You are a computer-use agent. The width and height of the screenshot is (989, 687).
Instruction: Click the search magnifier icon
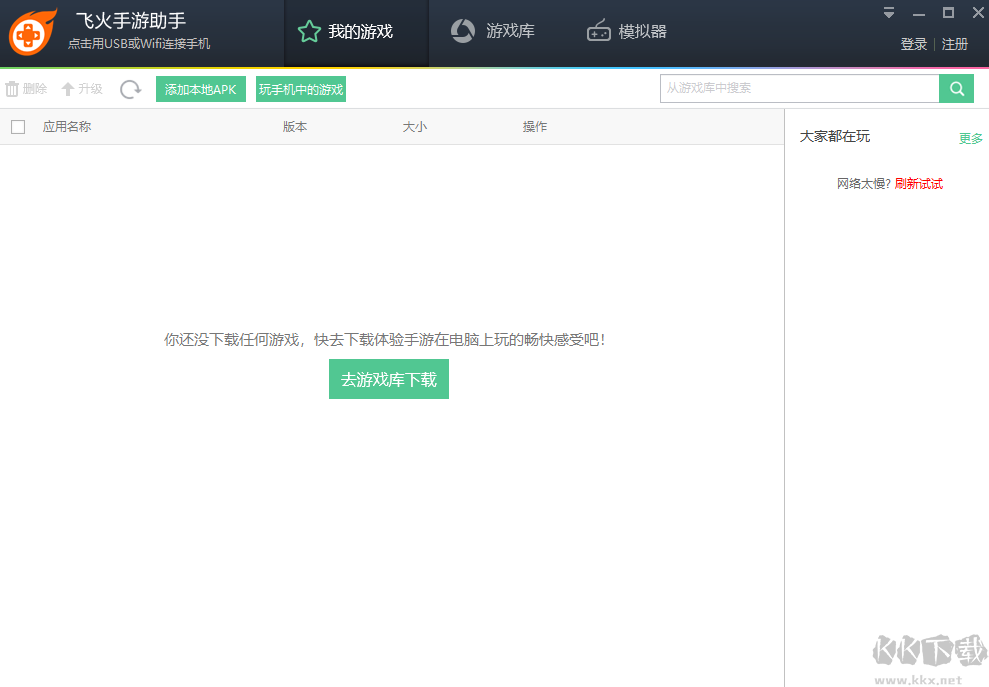point(956,88)
